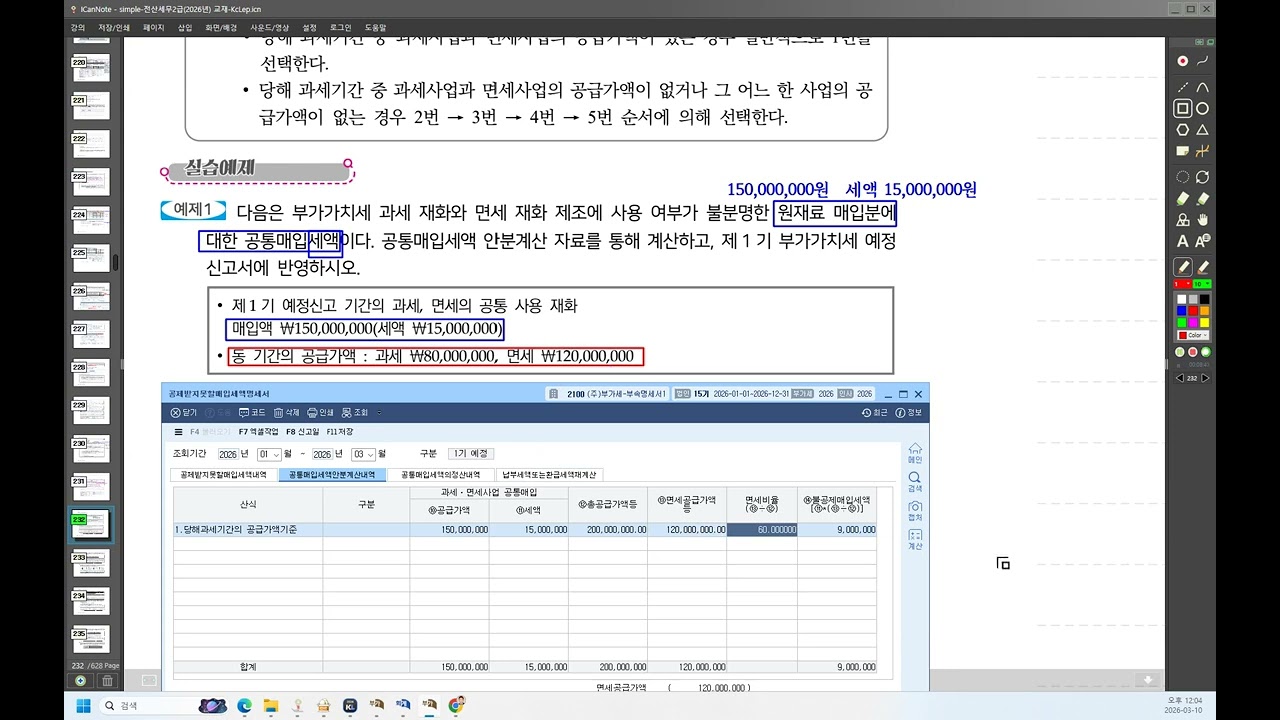Viewport: 1280px width, 720px height.
Task: Click the start year 2026 input field
Action: coord(227,454)
